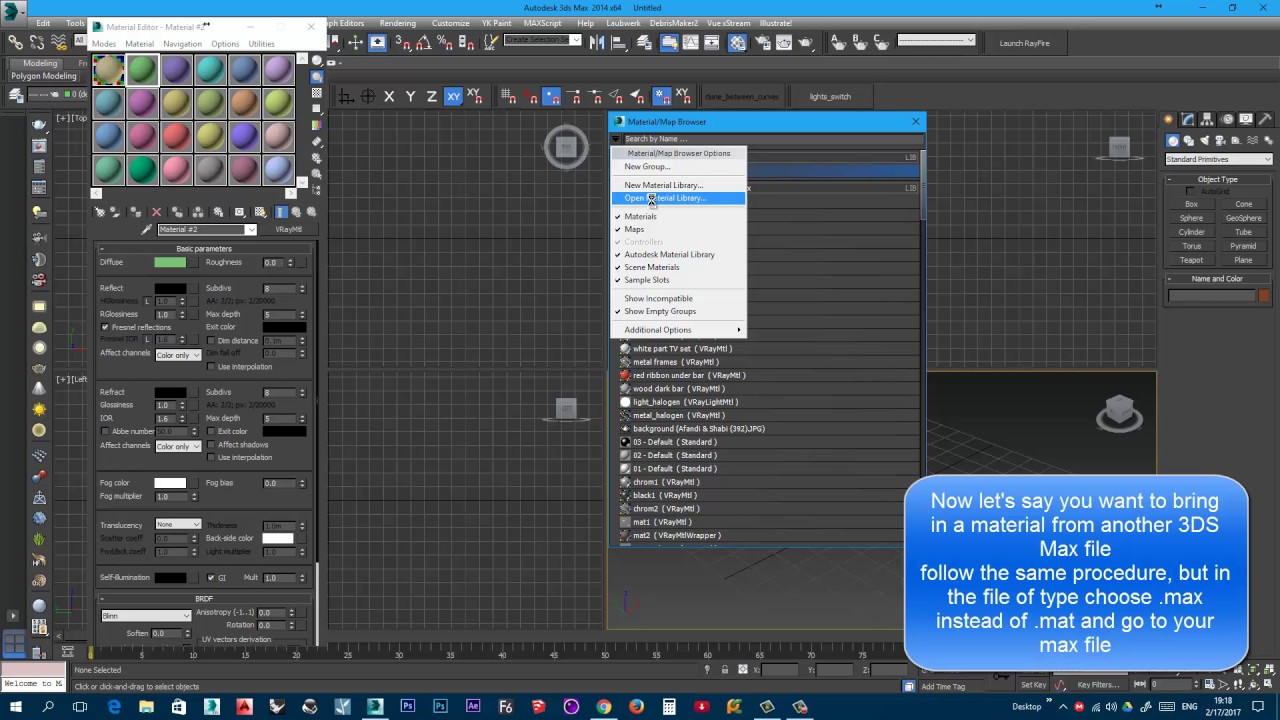The image size is (1280, 720).
Task: Open the Navigation menu in Material Editor
Action: pos(182,44)
